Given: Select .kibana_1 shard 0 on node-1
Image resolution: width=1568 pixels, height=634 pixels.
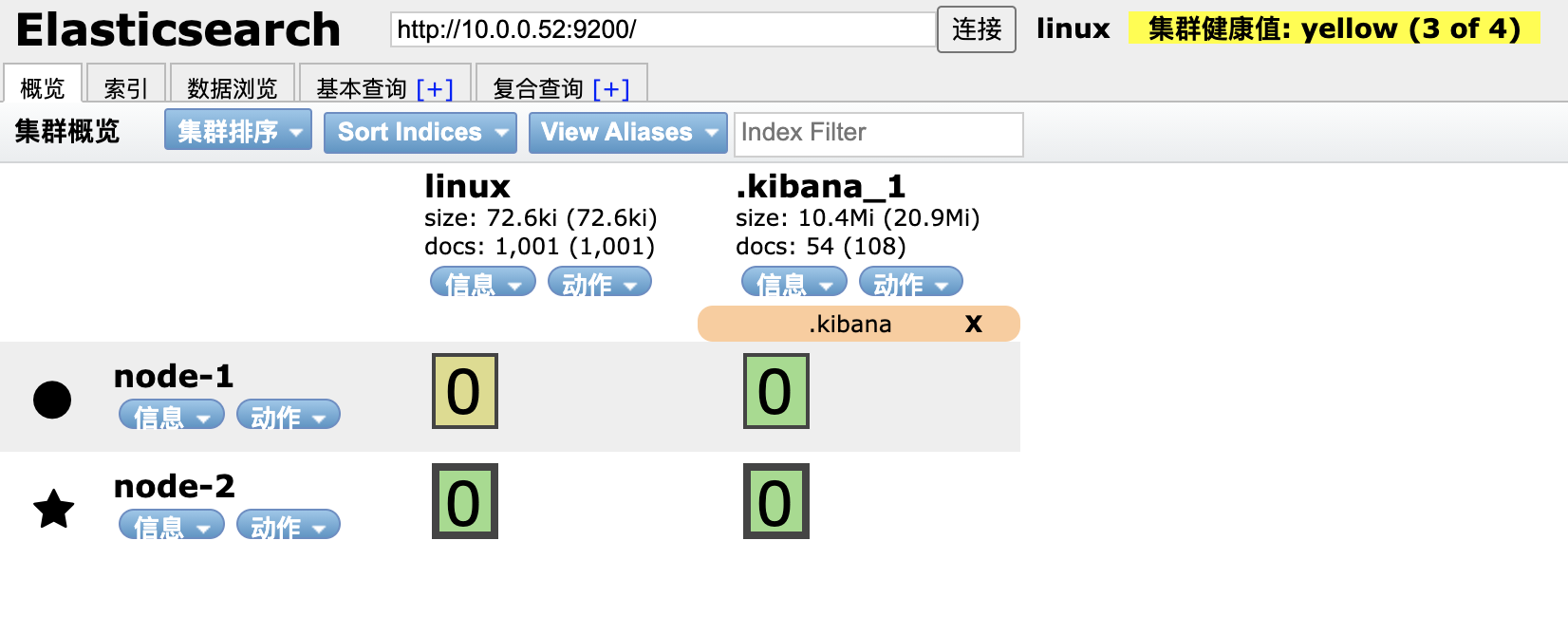Looking at the screenshot, I should [x=775, y=391].
